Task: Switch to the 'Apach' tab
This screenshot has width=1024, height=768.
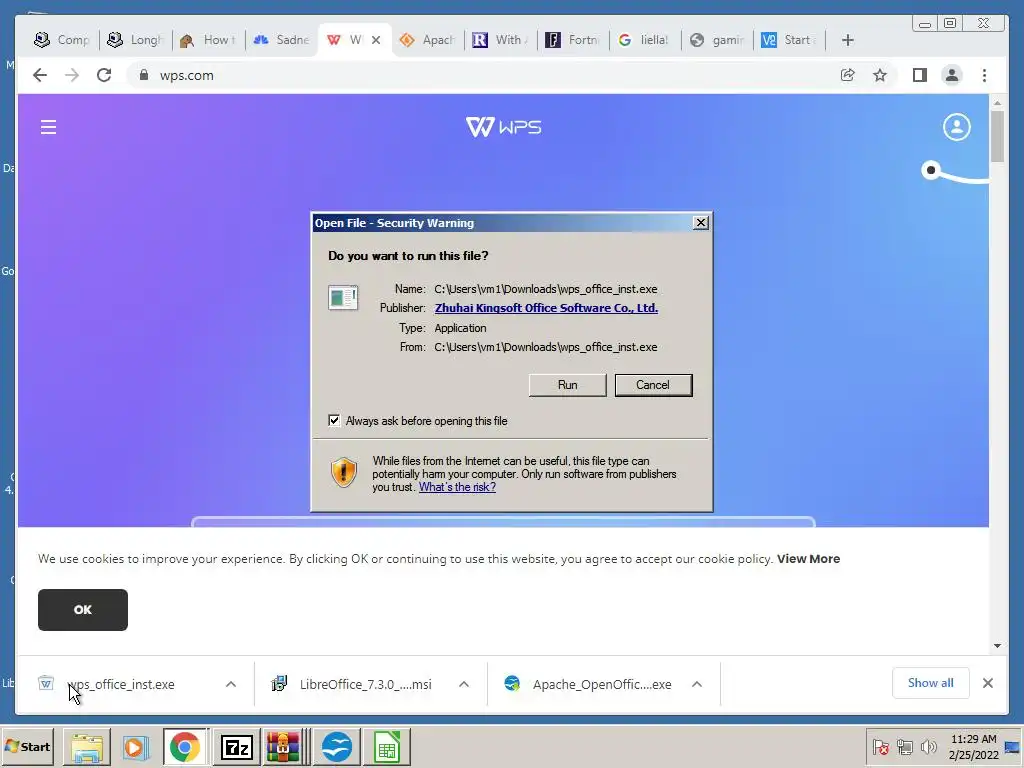Action: [x=427, y=40]
